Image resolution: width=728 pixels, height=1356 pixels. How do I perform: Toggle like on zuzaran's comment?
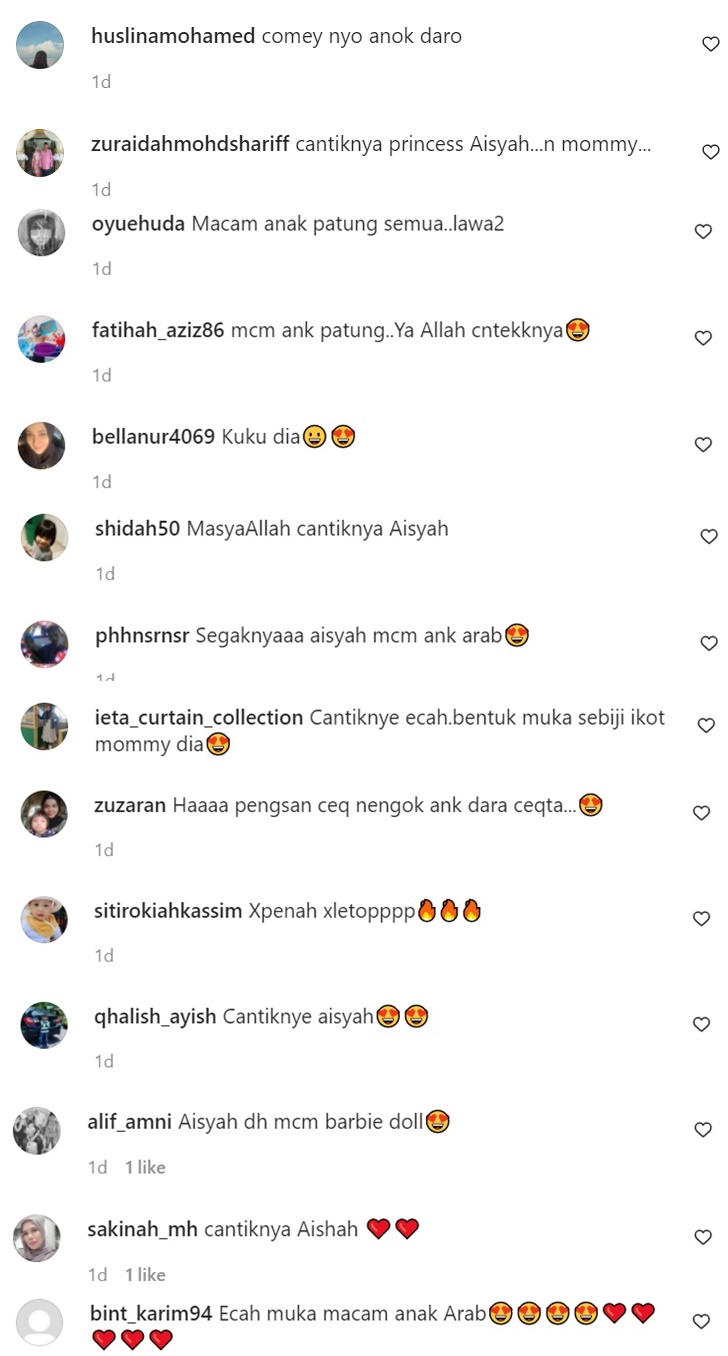click(x=702, y=813)
